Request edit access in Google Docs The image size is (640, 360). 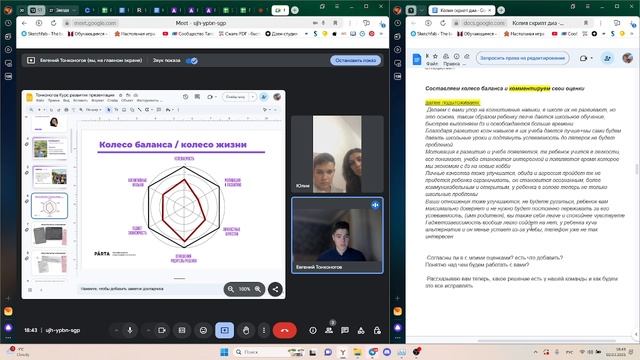(522, 58)
